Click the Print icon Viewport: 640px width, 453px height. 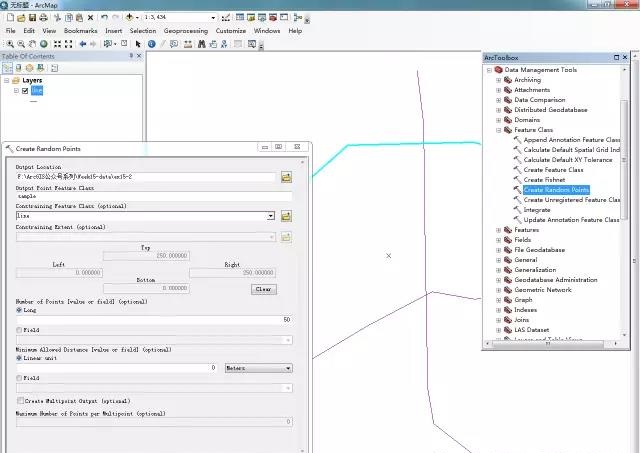[43, 18]
